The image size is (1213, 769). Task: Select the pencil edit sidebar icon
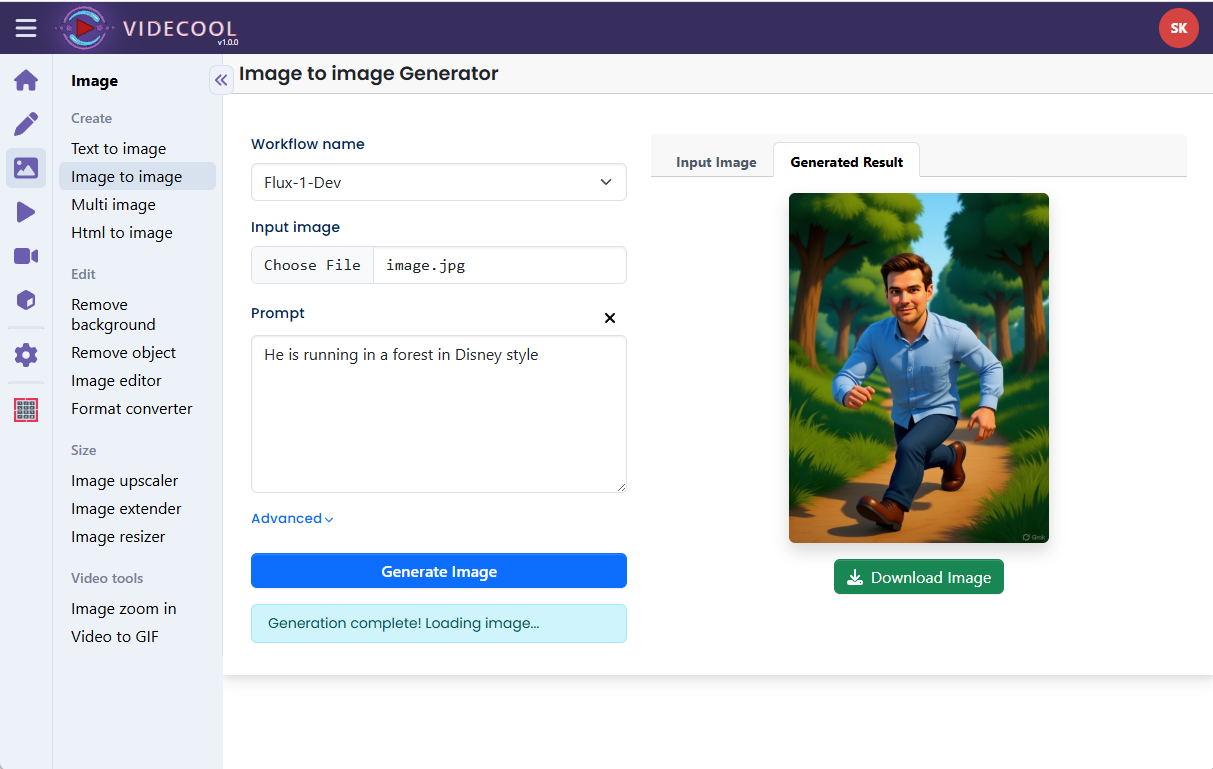pos(26,124)
